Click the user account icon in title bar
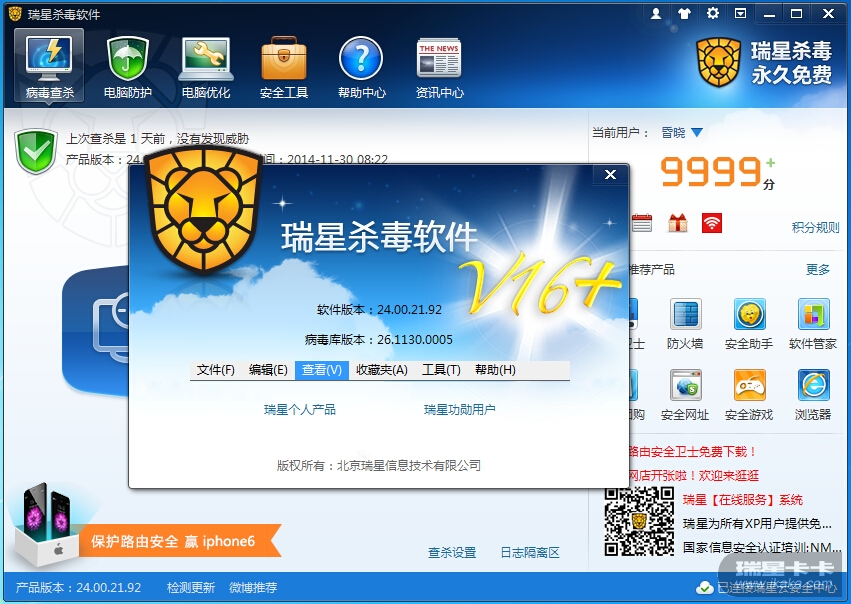 (656, 14)
